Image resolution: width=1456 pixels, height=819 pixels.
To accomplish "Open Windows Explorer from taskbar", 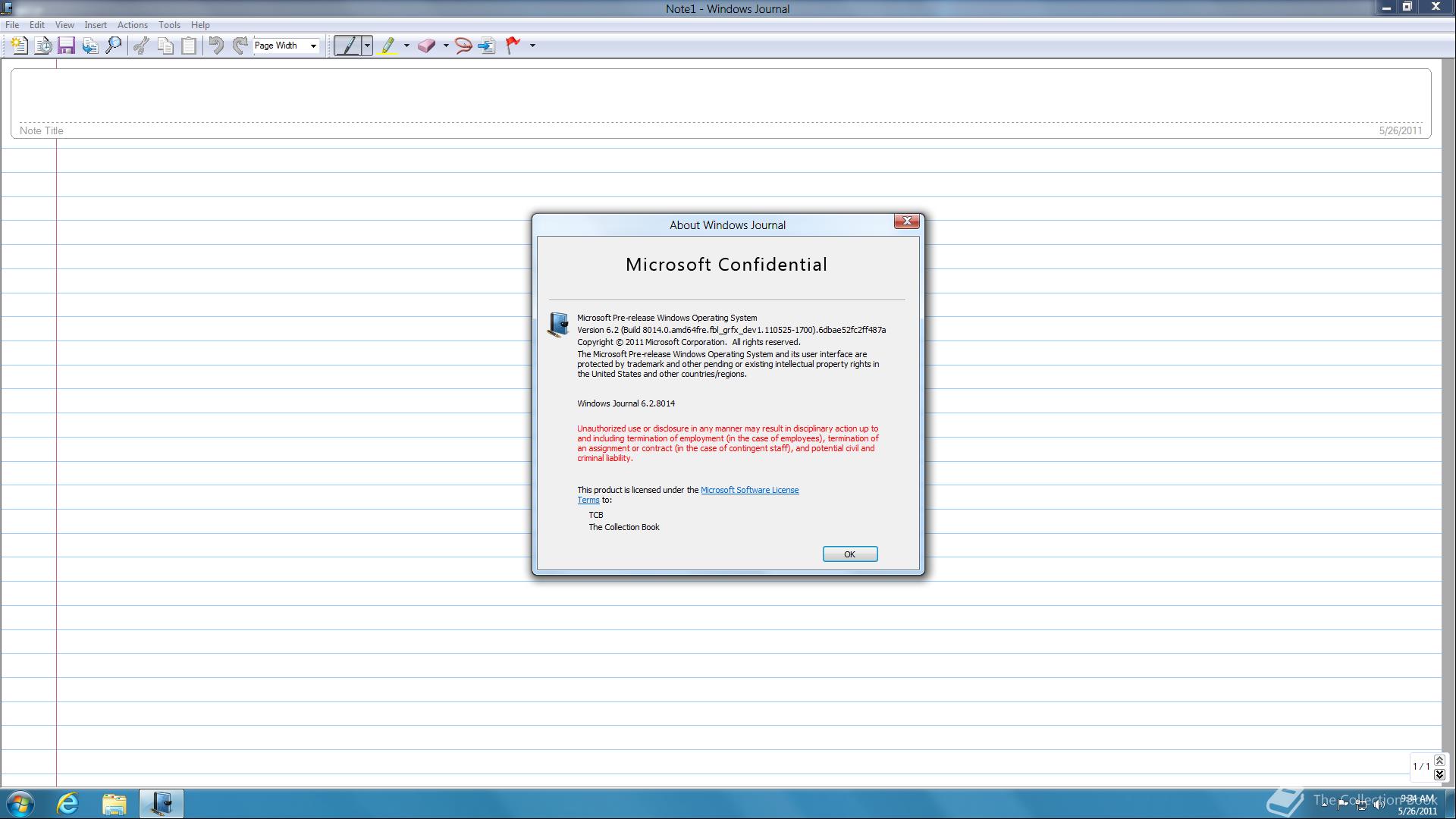I will (x=115, y=804).
